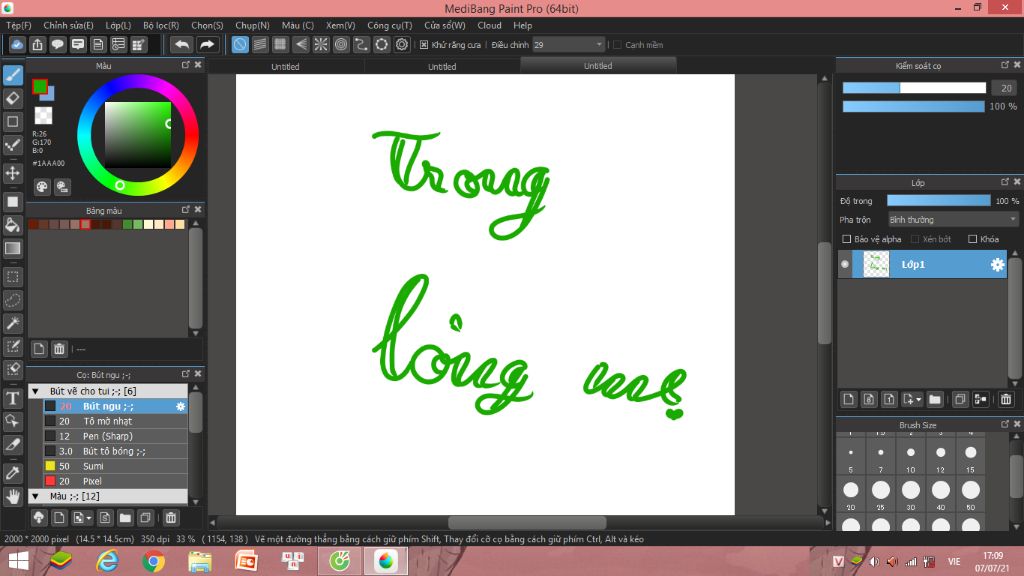This screenshot has height=576, width=1024.
Task: Open the Điều chỉnh value dropdown
Action: click(x=568, y=44)
